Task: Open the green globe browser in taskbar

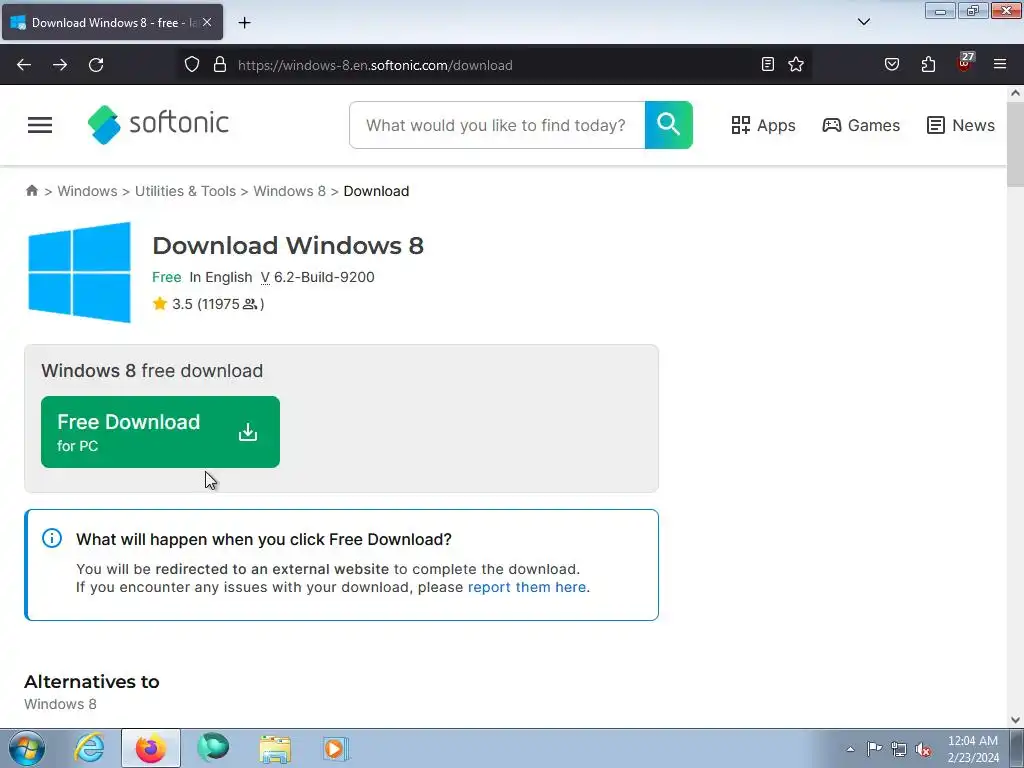Action: coord(213,748)
